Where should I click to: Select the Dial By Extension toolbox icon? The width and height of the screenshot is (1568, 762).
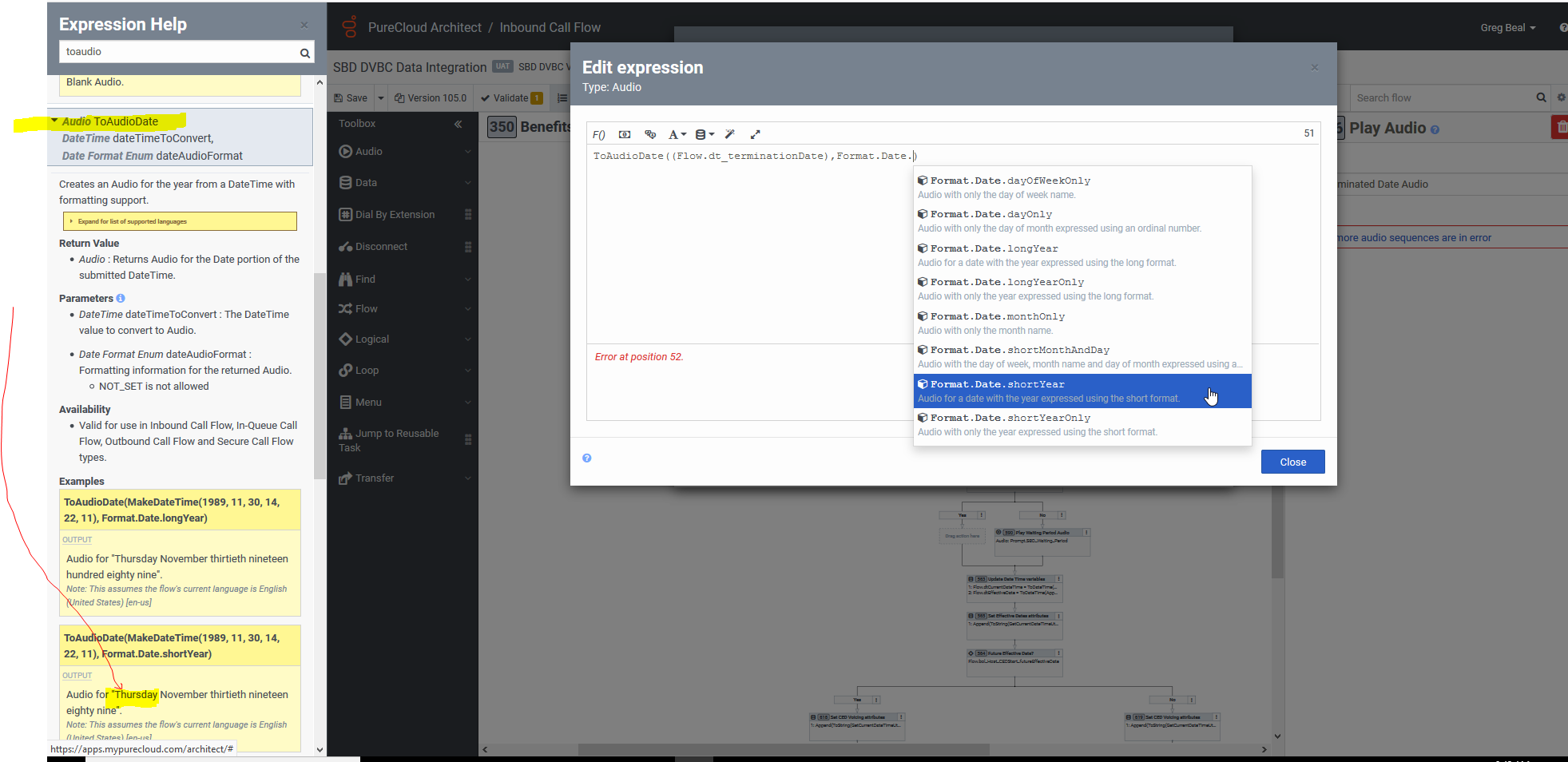pos(344,214)
